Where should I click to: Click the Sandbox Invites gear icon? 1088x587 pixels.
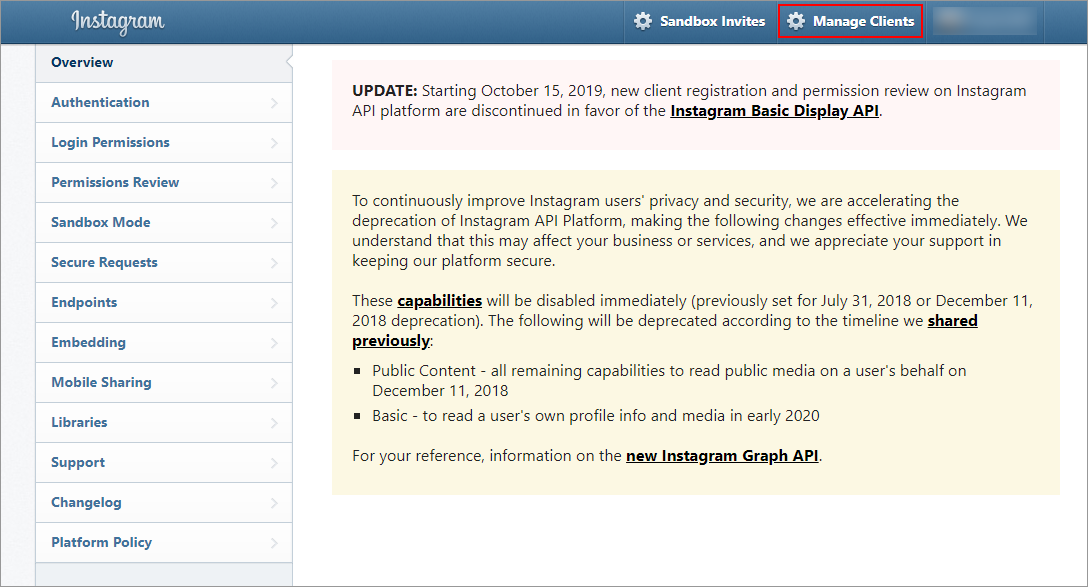(643, 21)
